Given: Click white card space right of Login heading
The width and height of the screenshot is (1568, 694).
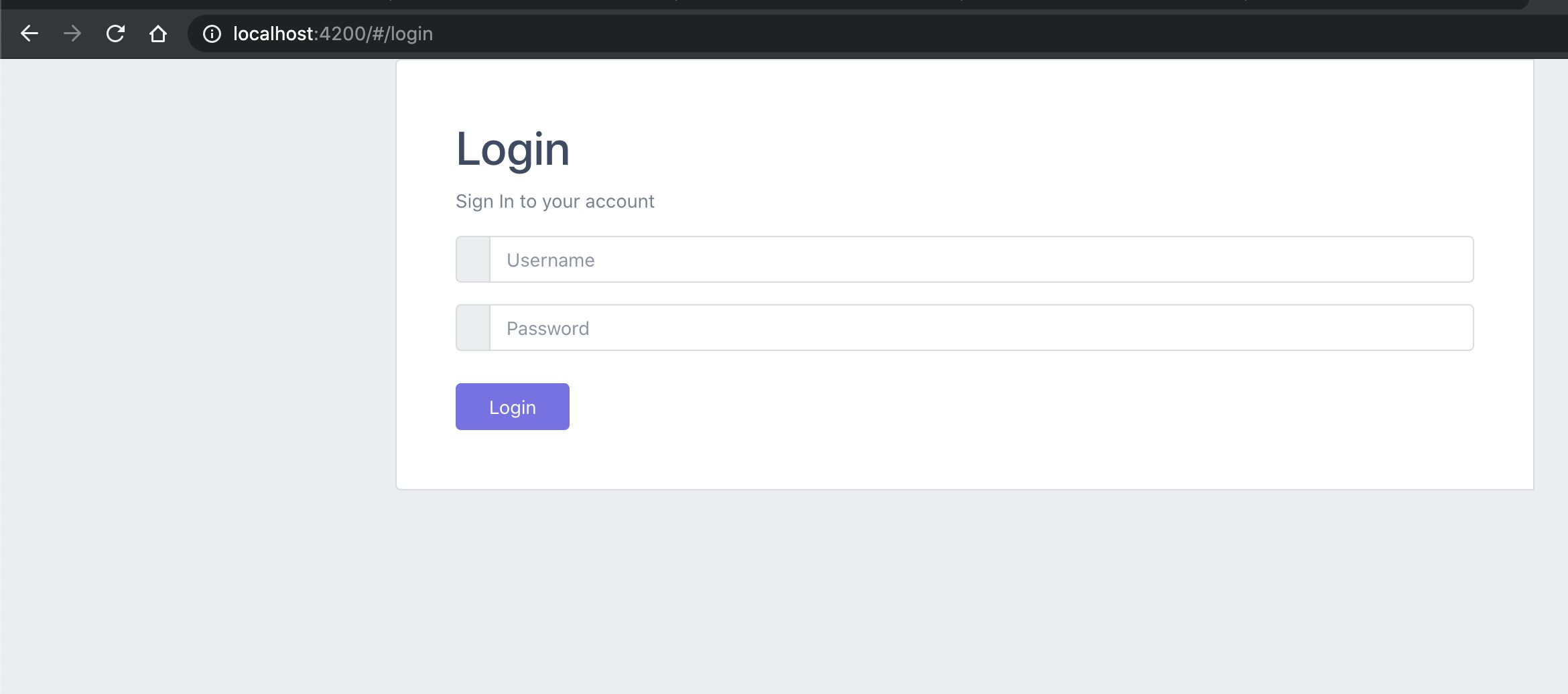Looking at the screenshot, I should pyautogui.click(x=1005, y=149).
